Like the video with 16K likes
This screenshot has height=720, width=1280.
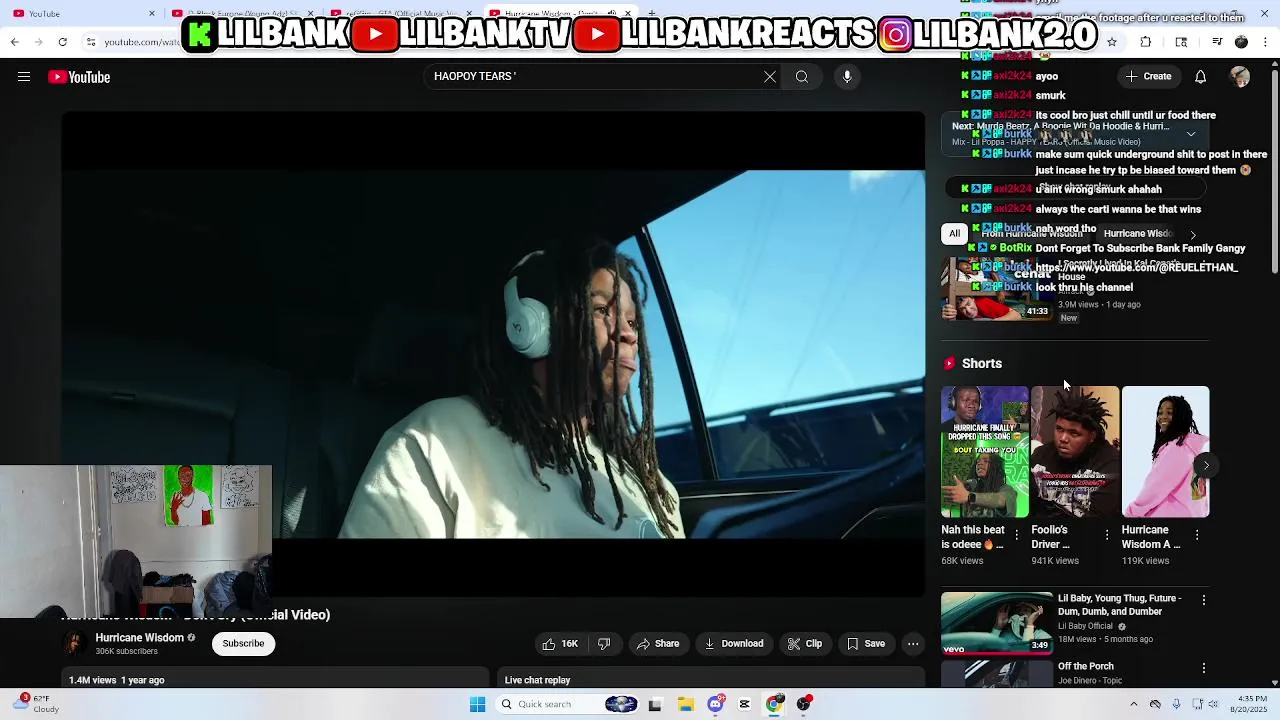pyautogui.click(x=559, y=644)
